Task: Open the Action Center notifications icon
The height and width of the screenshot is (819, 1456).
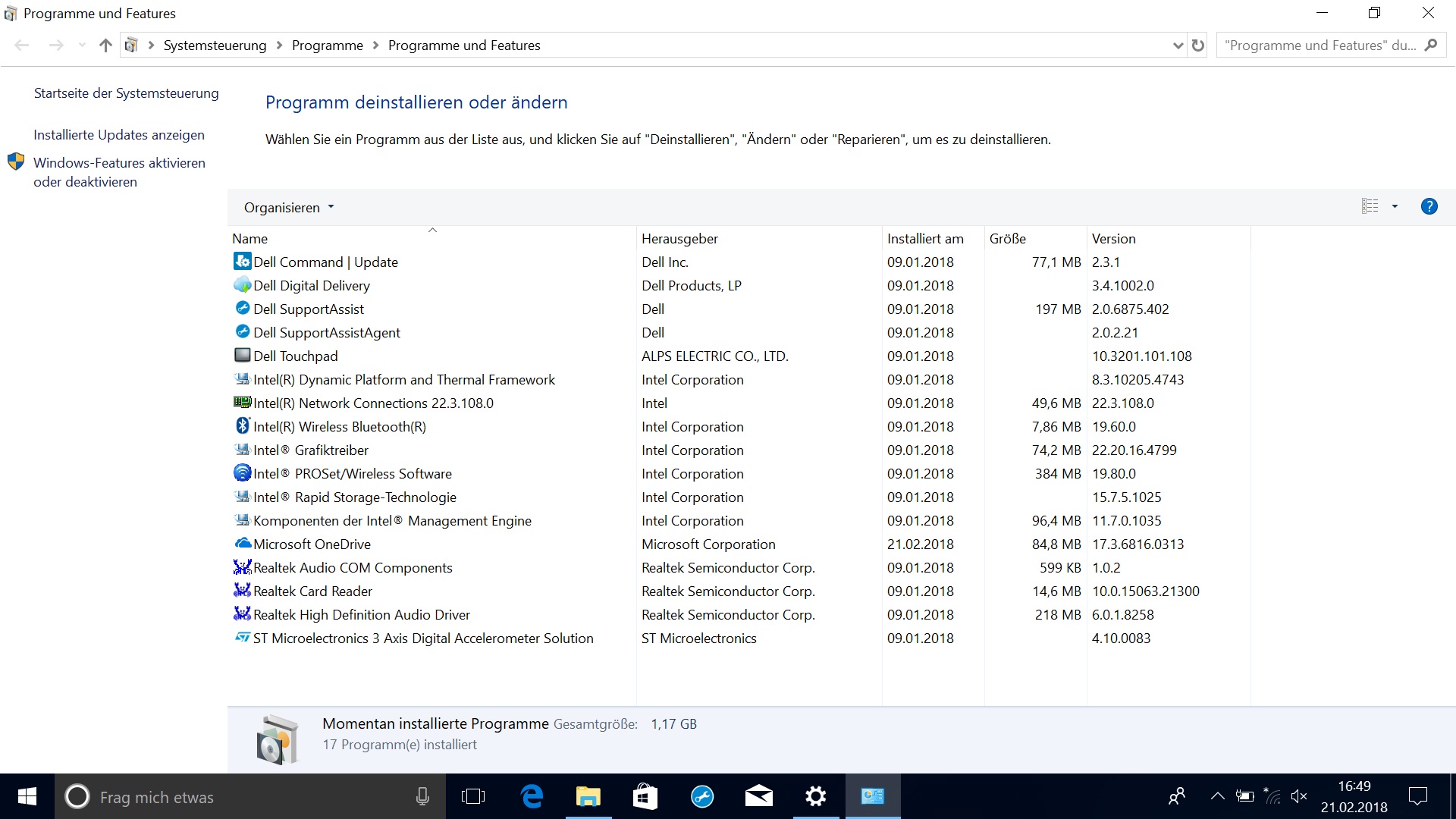Action: click(1417, 796)
